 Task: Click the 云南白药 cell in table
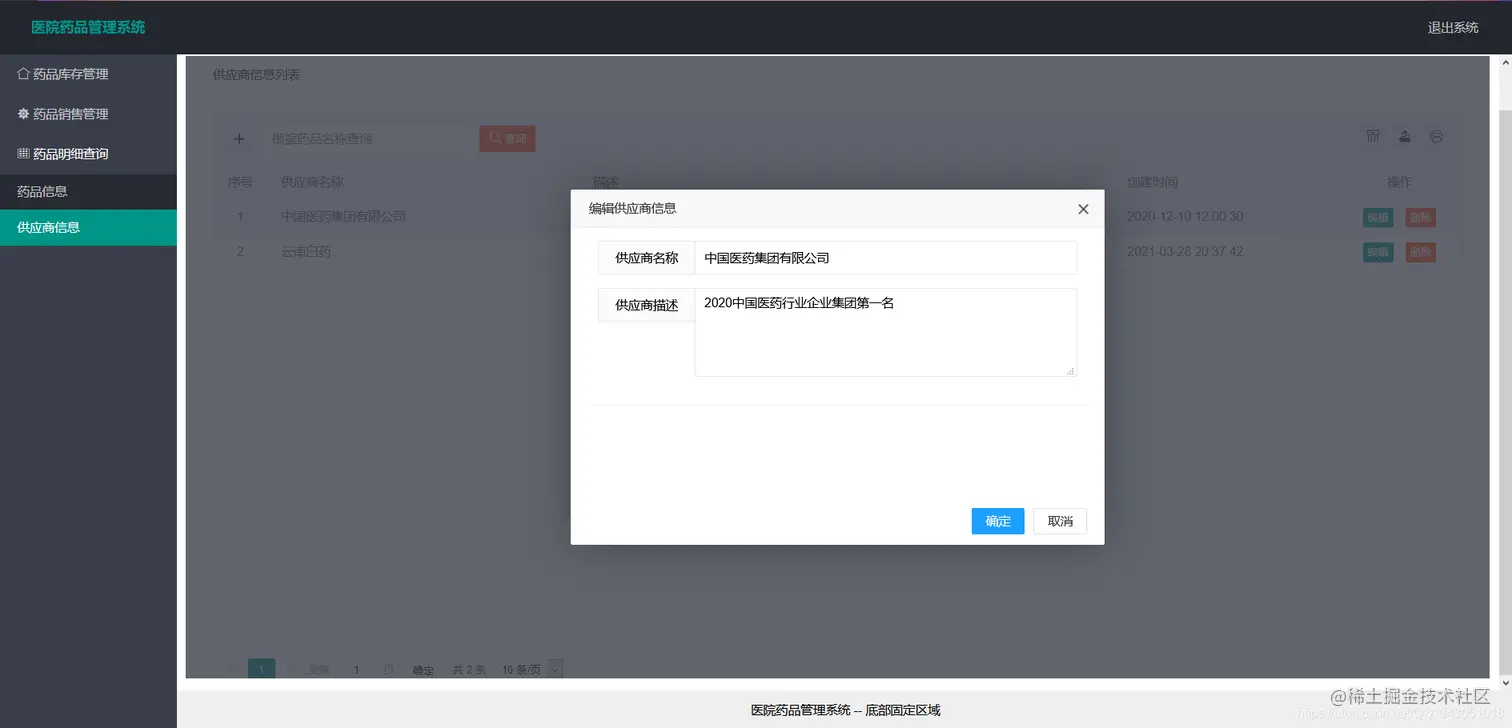[x=306, y=252]
